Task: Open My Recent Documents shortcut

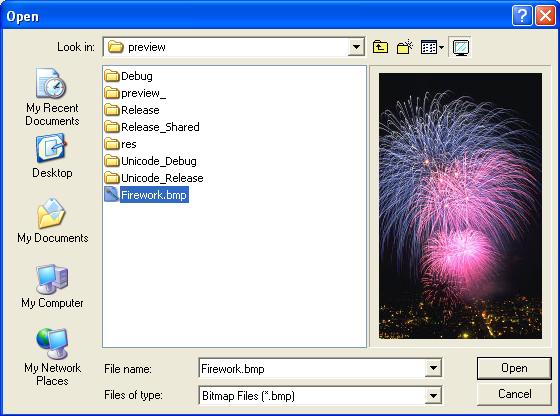Action: pos(52,97)
